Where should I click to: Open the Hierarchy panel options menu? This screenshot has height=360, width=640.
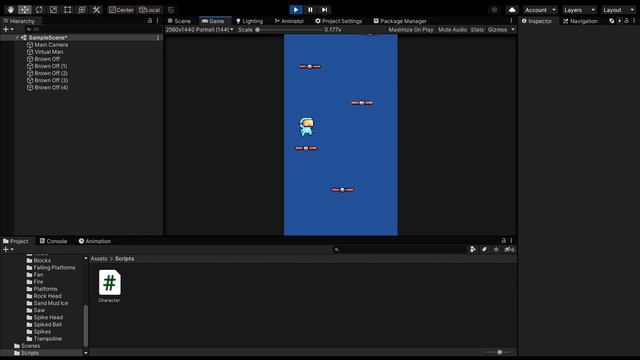point(158,20)
